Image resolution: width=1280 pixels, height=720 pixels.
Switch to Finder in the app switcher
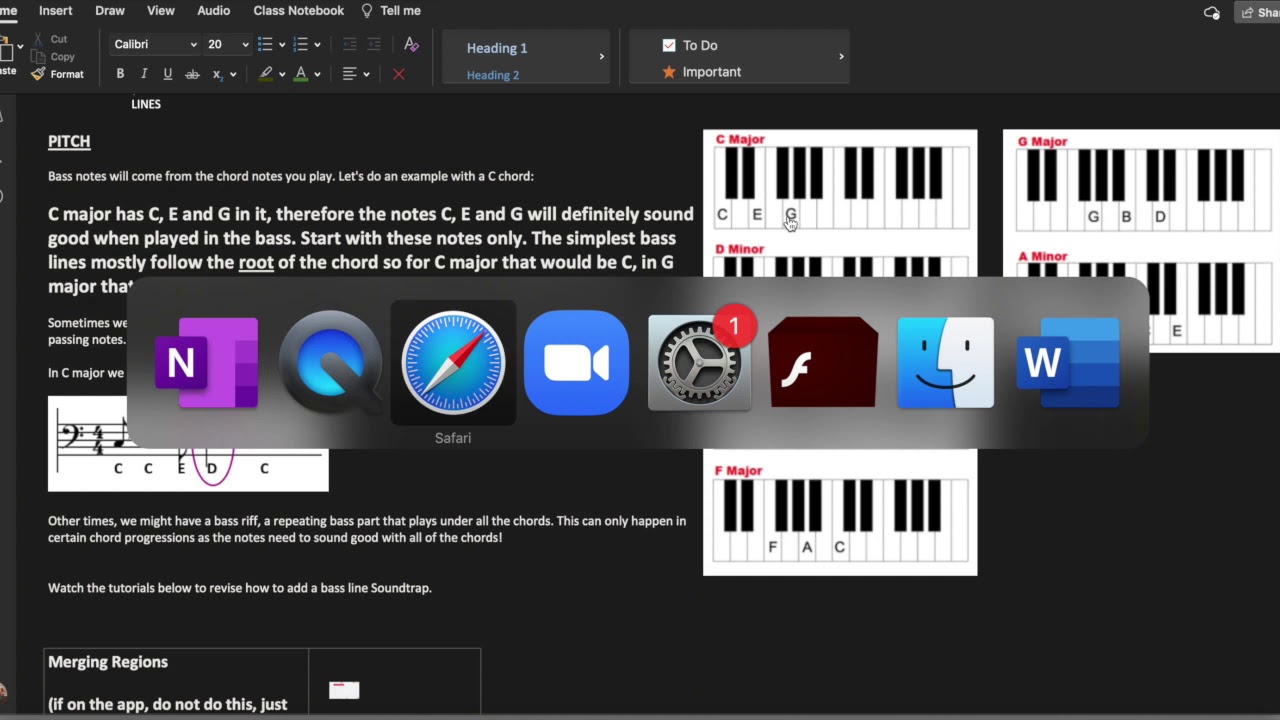tap(945, 363)
